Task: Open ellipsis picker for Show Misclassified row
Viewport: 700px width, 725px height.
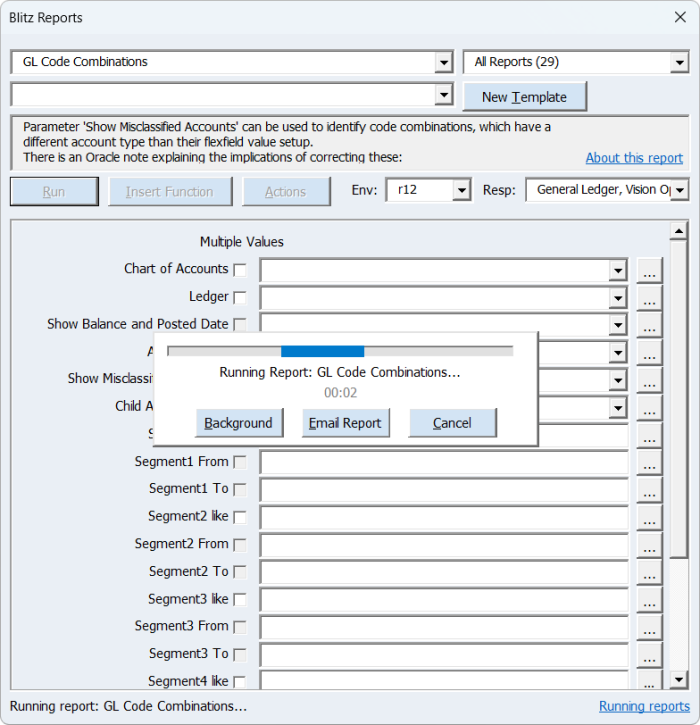Action: 649,380
